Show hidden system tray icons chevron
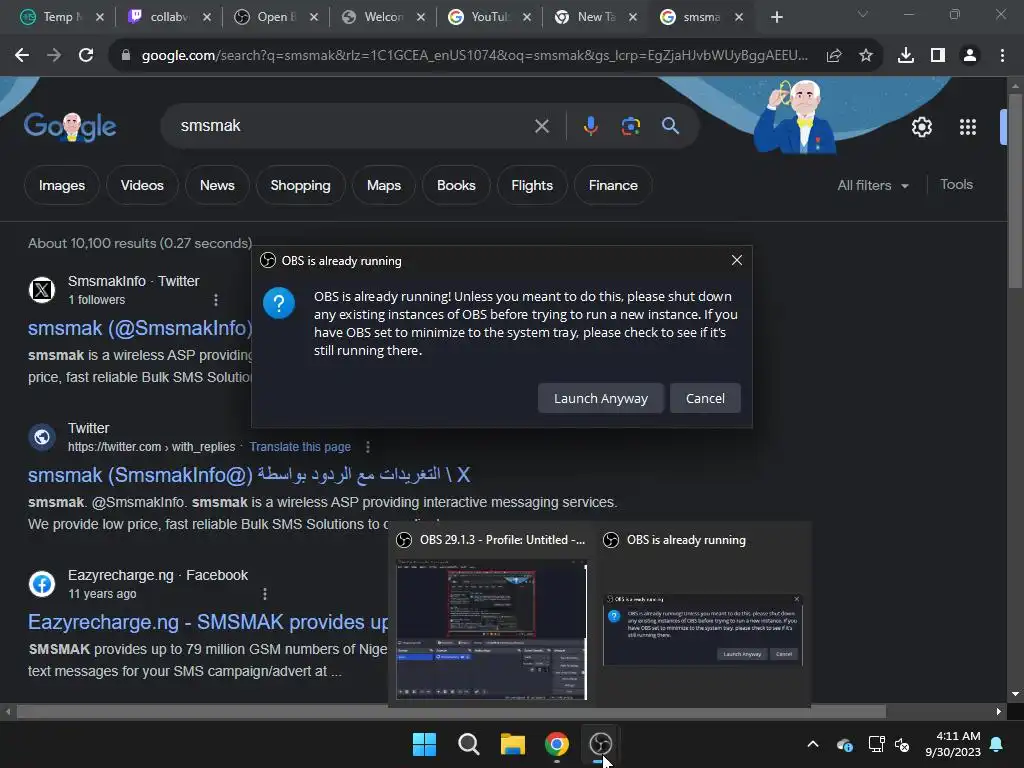 [x=813, y=744]
